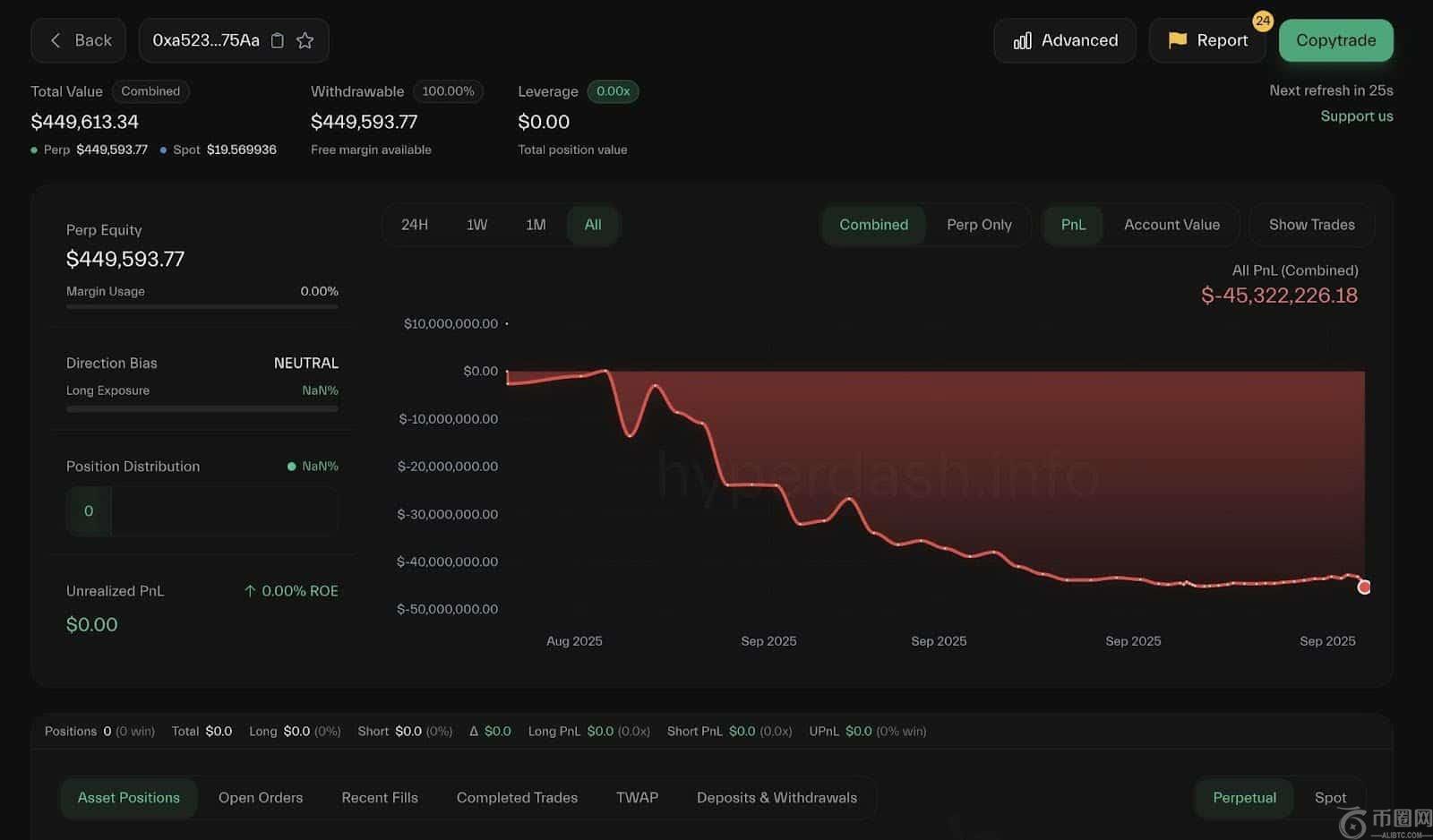The height and width of the screenshot is (840, 1433).
Task: Click the Margin Usage progress bar
Action: 202,306
